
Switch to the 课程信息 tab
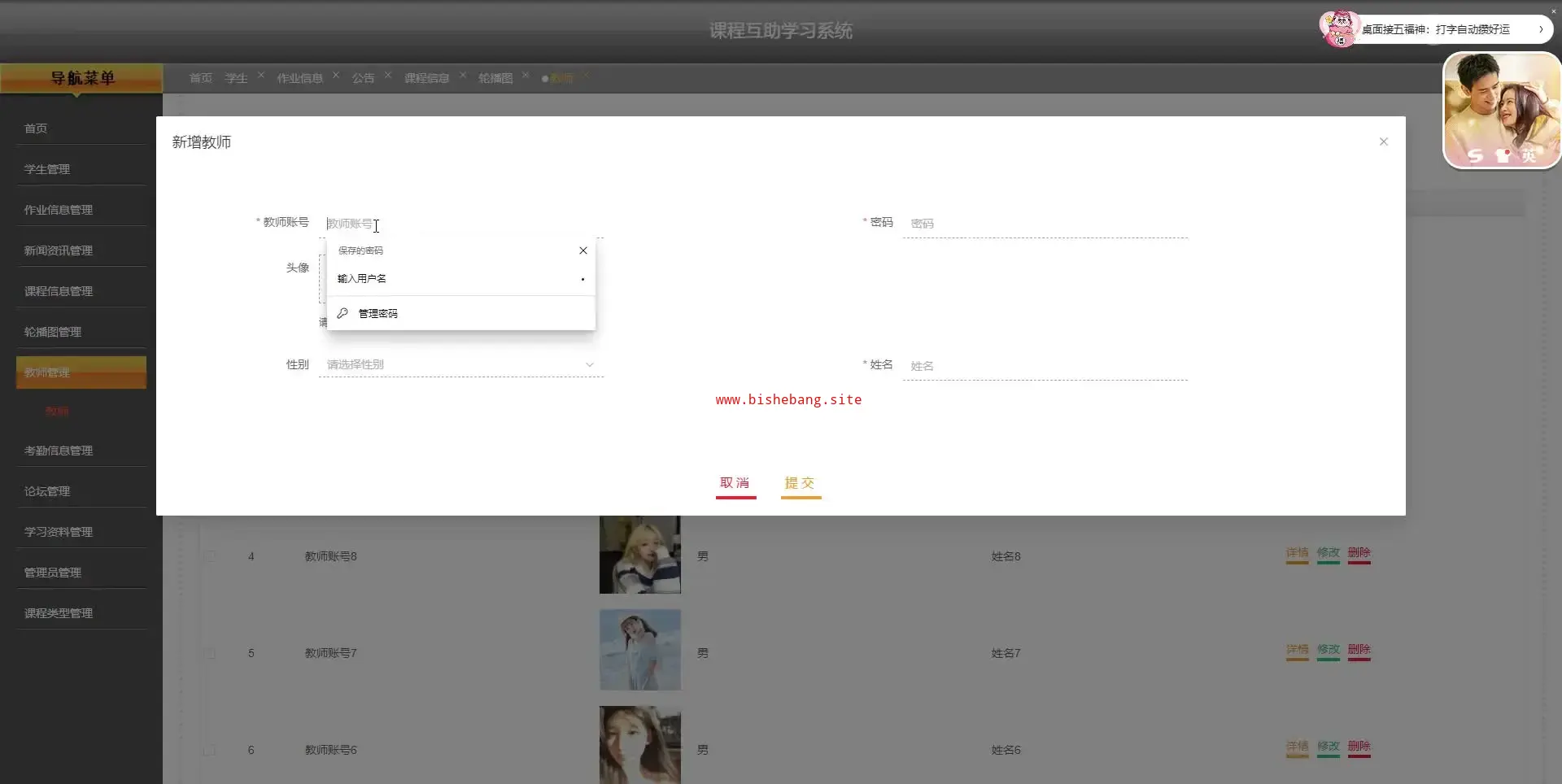[x=427, y=78]
